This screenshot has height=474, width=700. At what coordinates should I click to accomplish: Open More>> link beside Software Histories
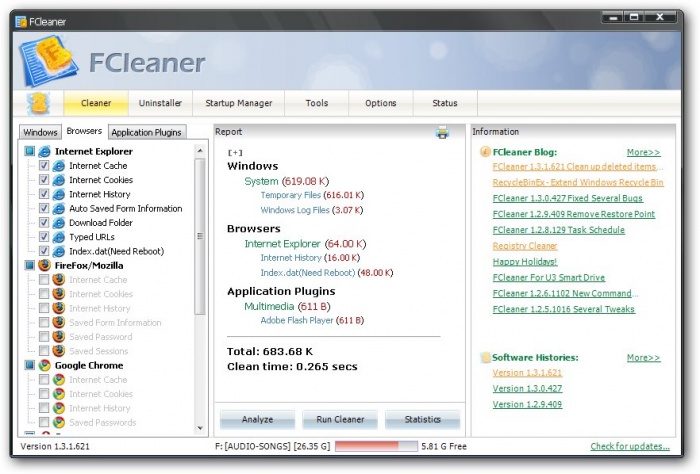643,358
